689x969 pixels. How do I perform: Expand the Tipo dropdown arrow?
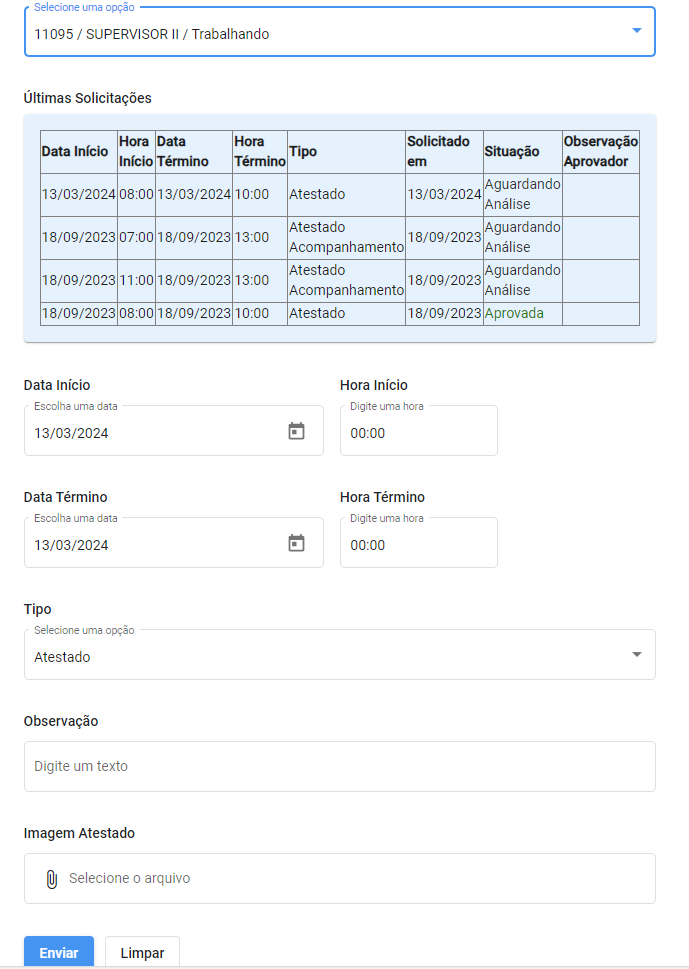pos(636,654)
